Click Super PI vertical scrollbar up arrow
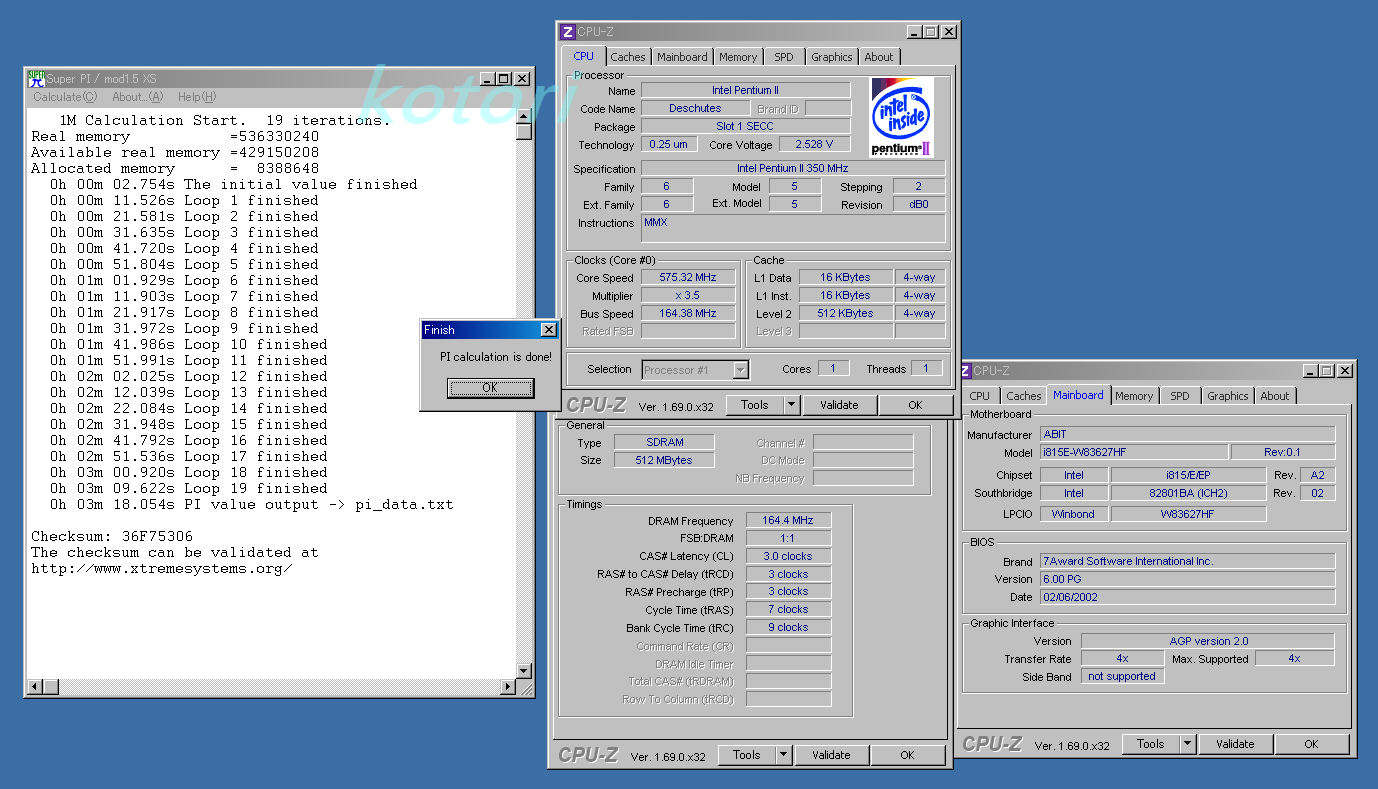The width and height of the screenshot is (1378, 789). coord(524,117)
